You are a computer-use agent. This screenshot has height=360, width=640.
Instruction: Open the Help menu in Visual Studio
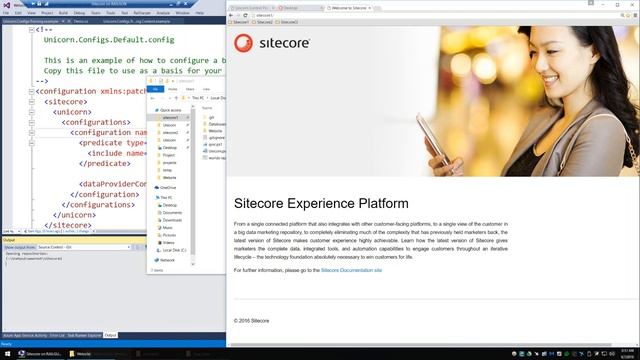tap(199, 13)
